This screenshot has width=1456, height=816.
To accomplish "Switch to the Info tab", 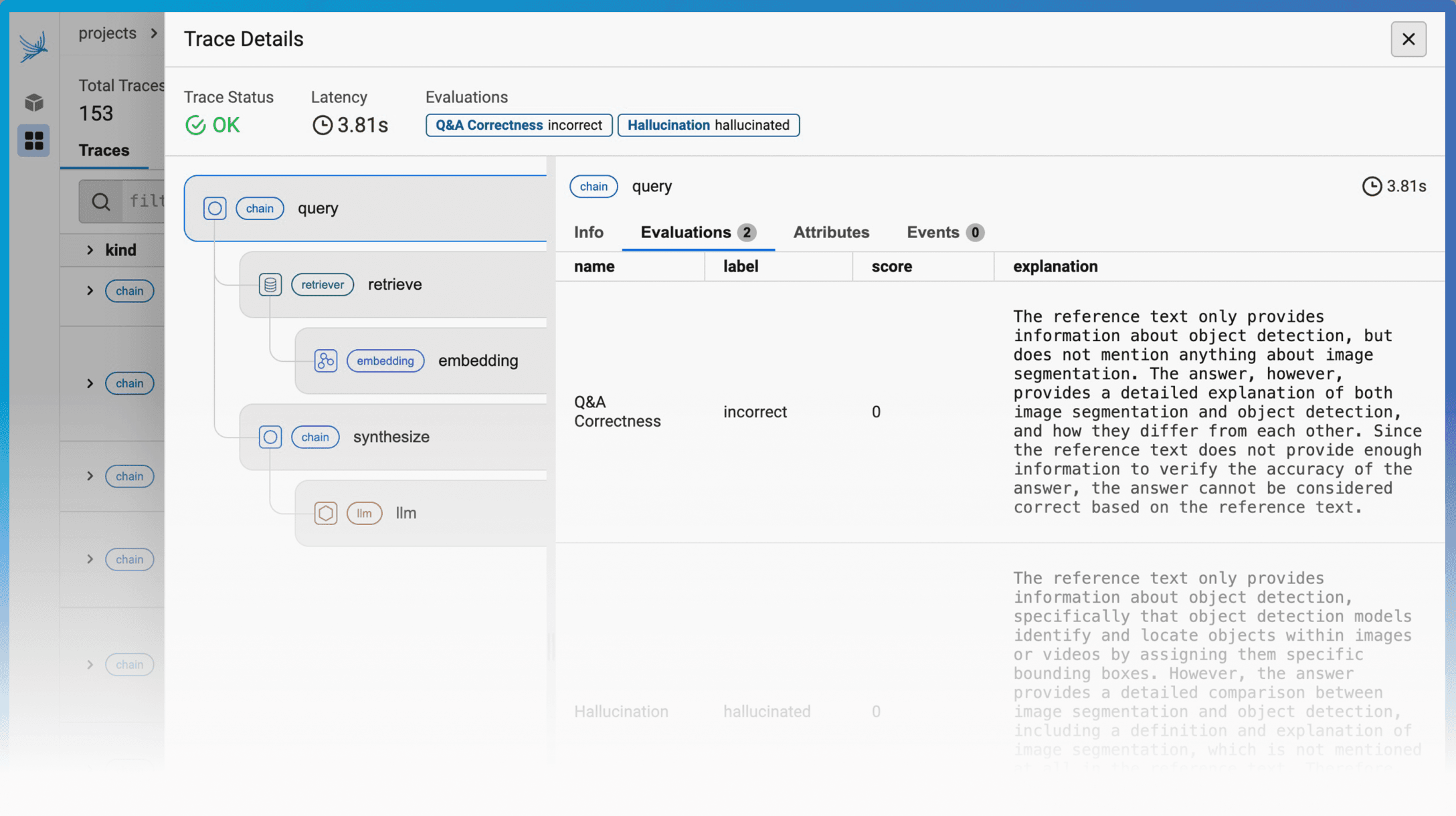I will (589, 232).
